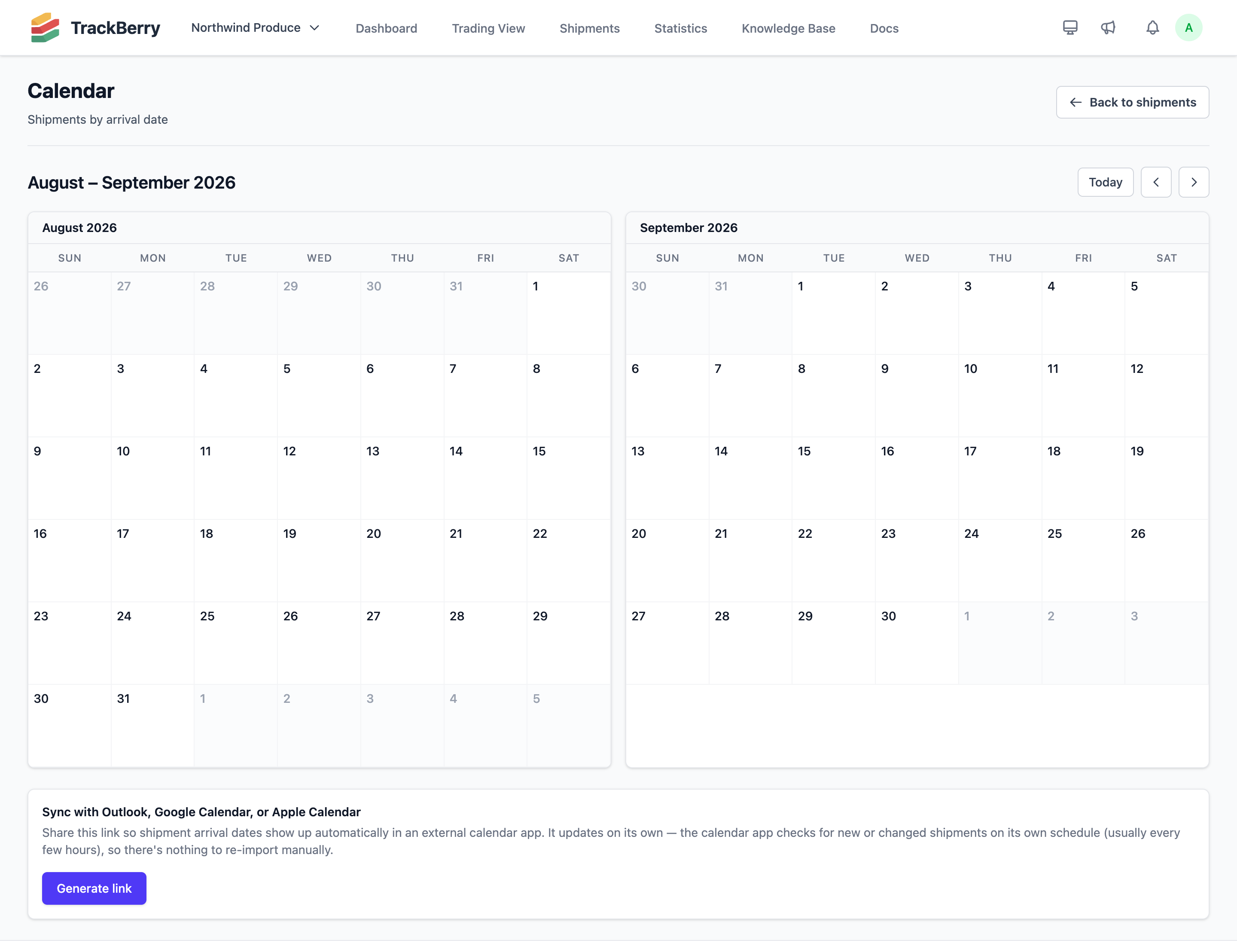
Task: Click the August 2026 month title
Action: (79, 228)
